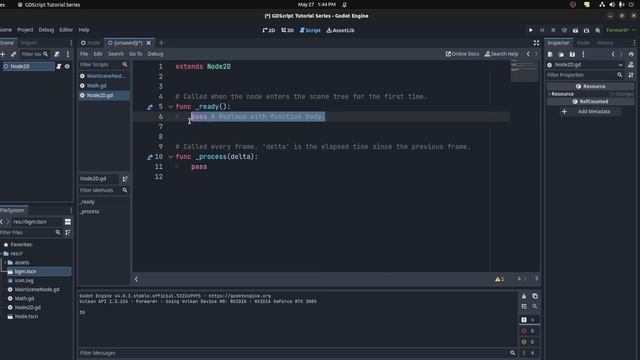Expand the Resource section in Inspector
Viewport: 640px width, 360px height.
click(x=562, y=94)
